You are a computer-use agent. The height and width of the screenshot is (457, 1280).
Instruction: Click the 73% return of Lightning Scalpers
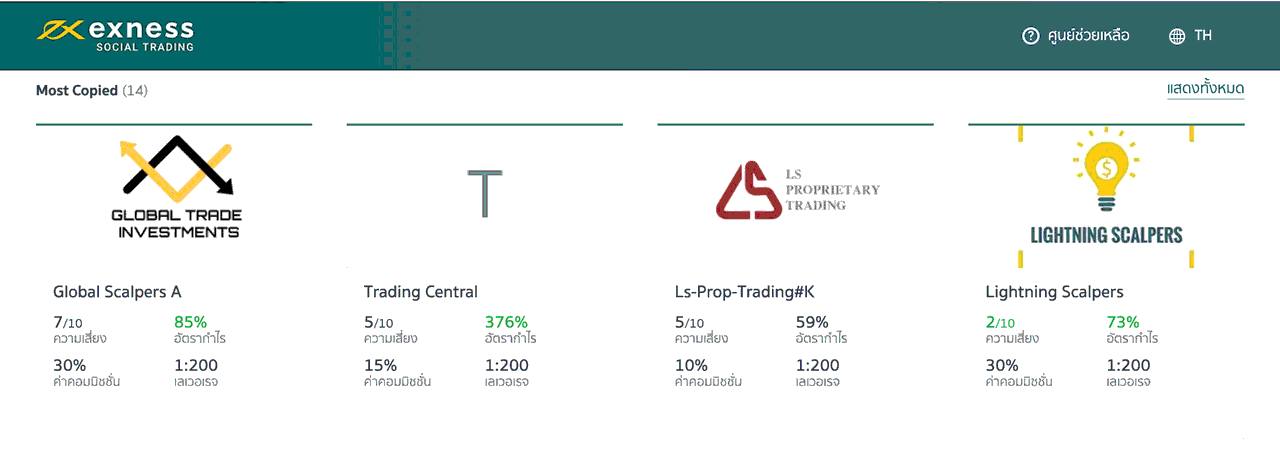tap(1123, 322)
